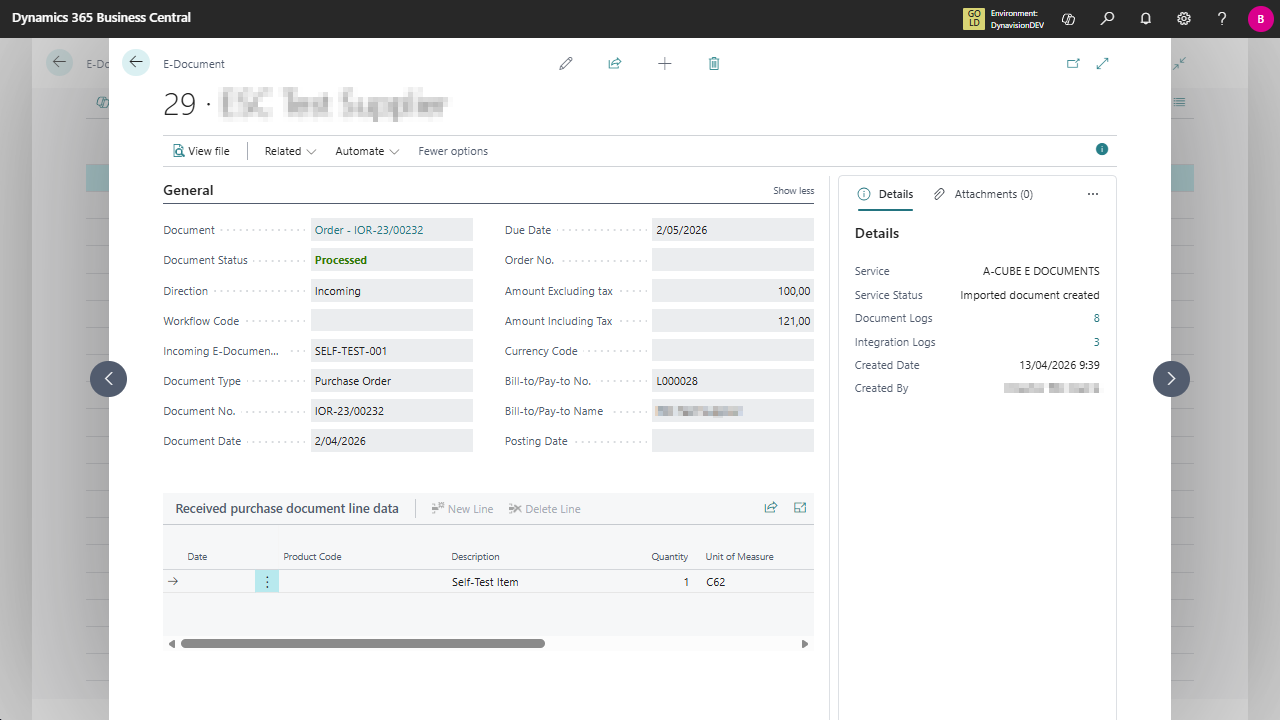The image size is (1280, 720).
Task: Open notifications bell
Action: (x=1146, y=18)
